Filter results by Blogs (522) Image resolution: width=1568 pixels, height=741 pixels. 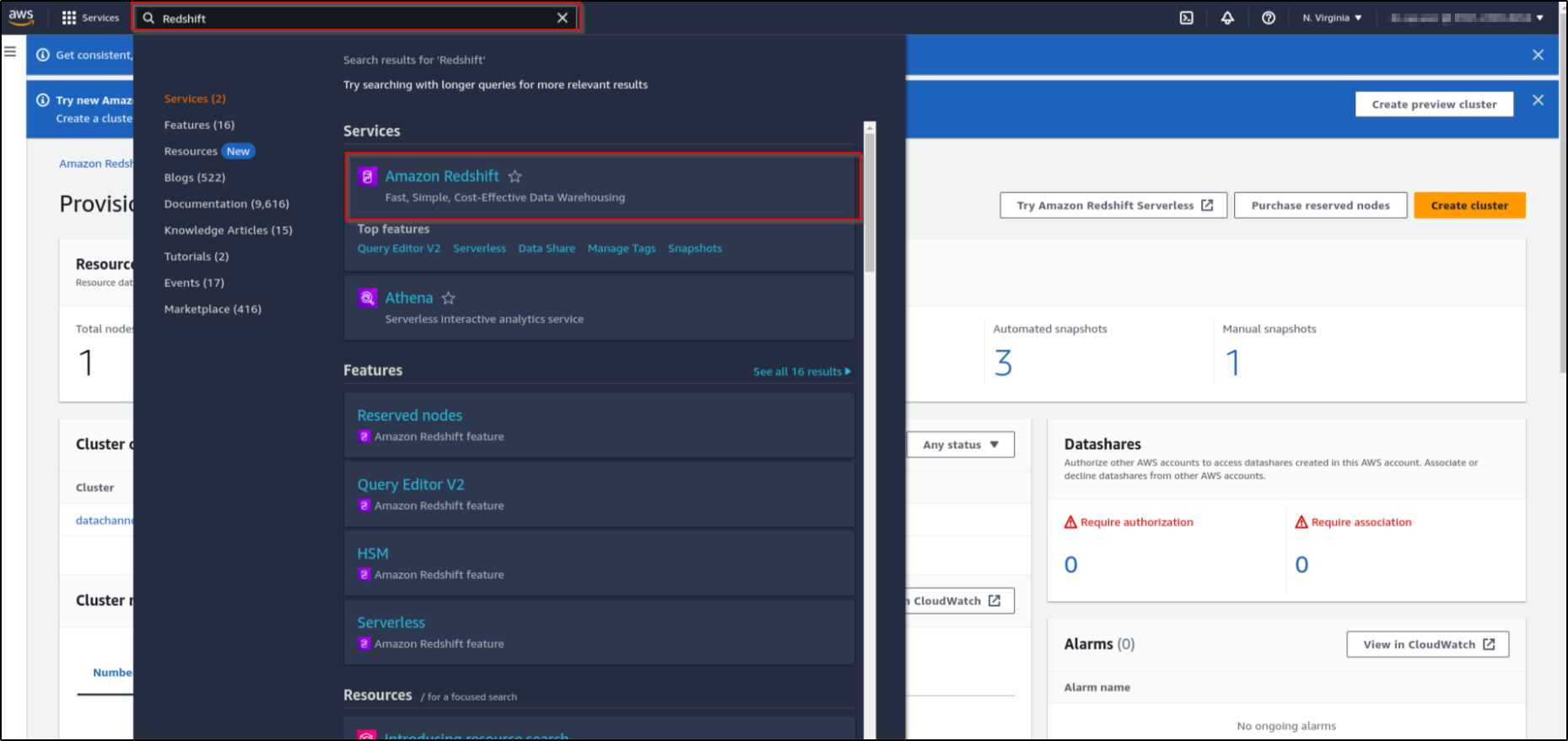pyautogui.click(x=195, y=177)
